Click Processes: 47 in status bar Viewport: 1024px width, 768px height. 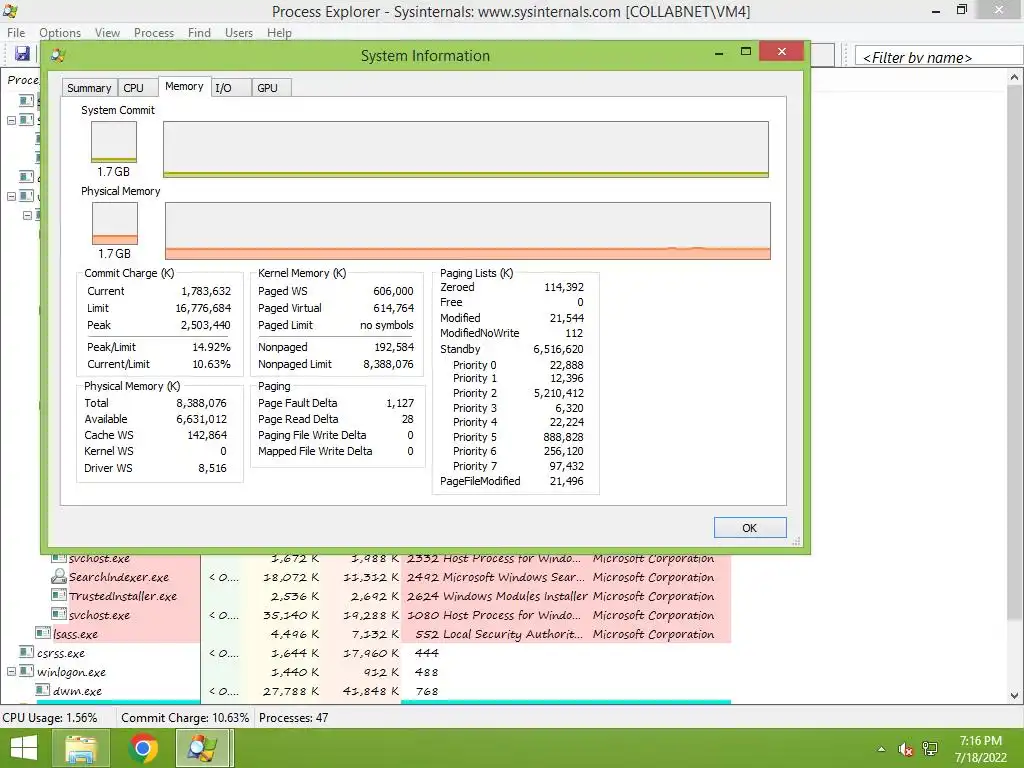pos(294,717)
